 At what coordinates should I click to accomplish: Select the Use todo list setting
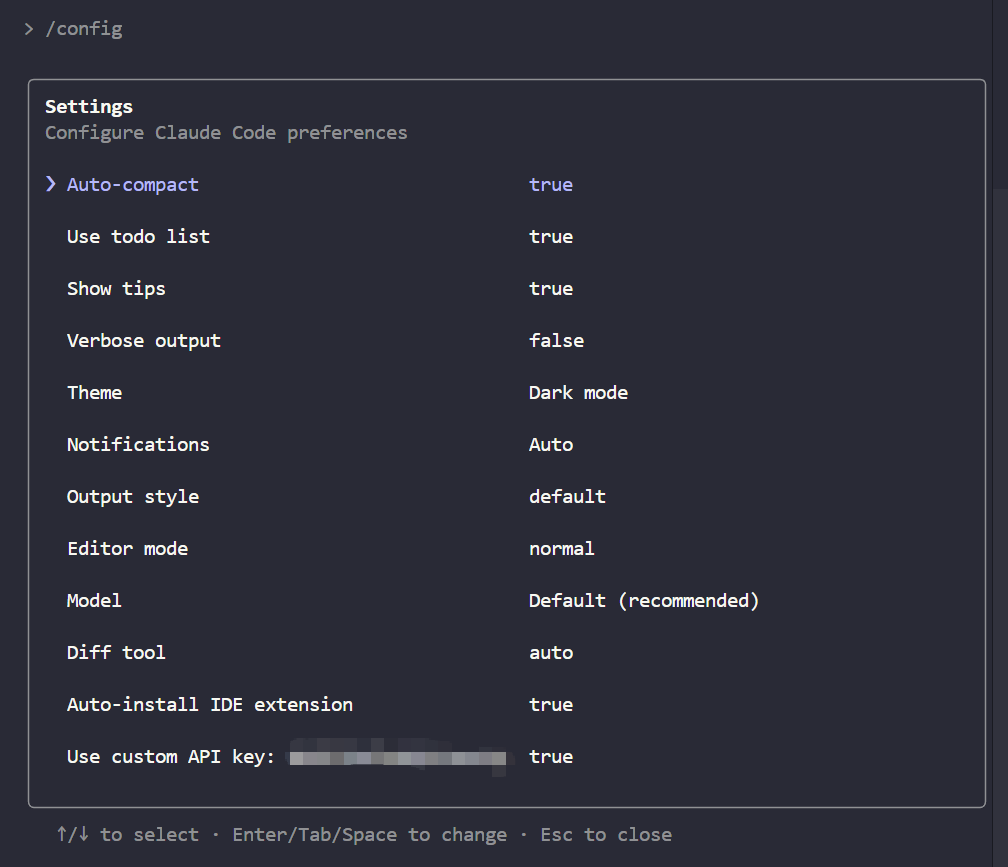coord(138,237)
